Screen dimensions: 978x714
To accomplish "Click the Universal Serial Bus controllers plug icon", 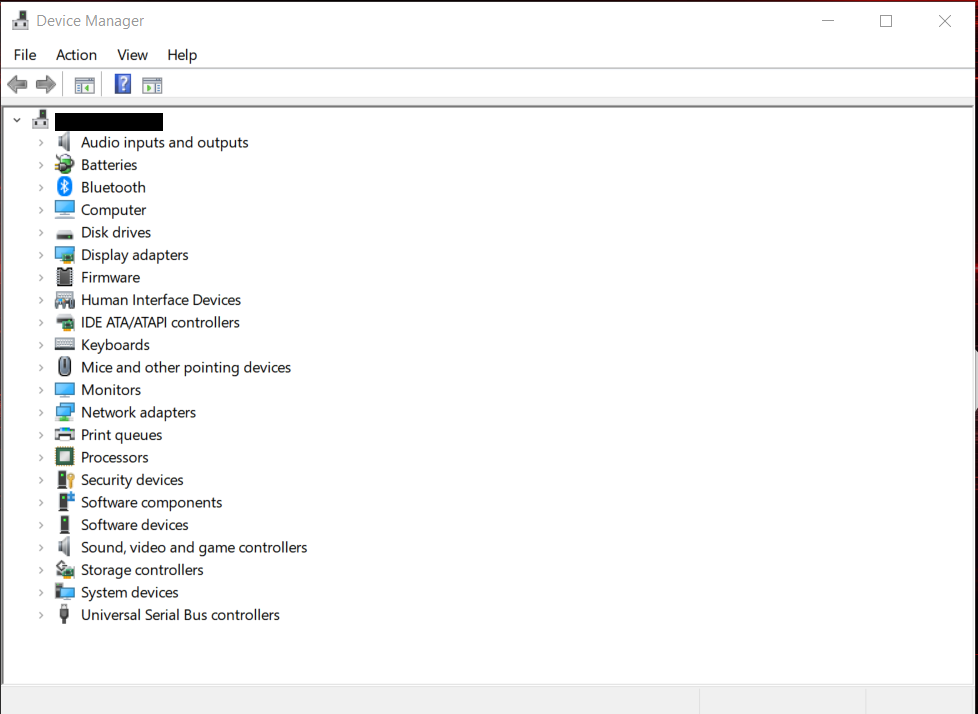I will [64, 614].
